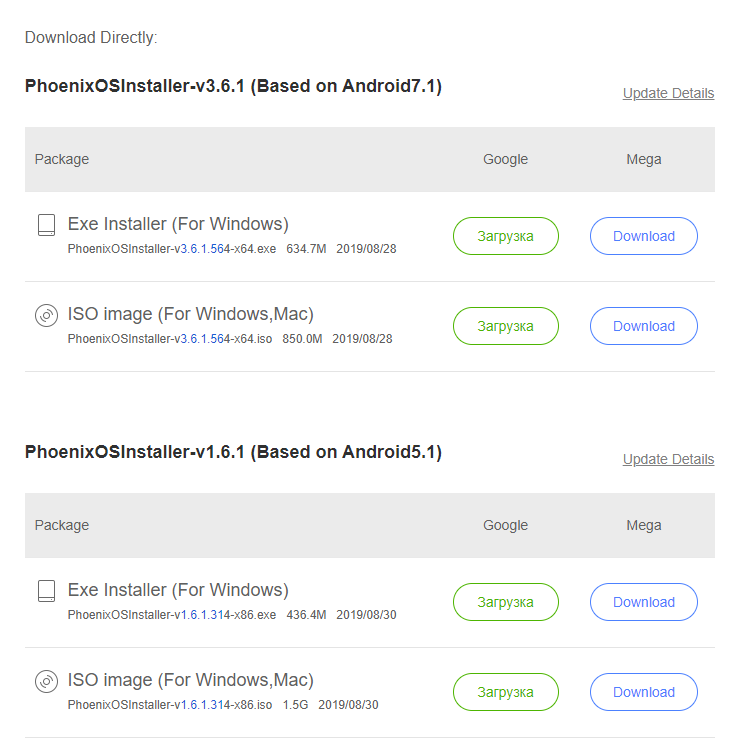738x740 pixels.
Task: Click the Exe Installer icon under v3.6.1
Action: (46, 225)
